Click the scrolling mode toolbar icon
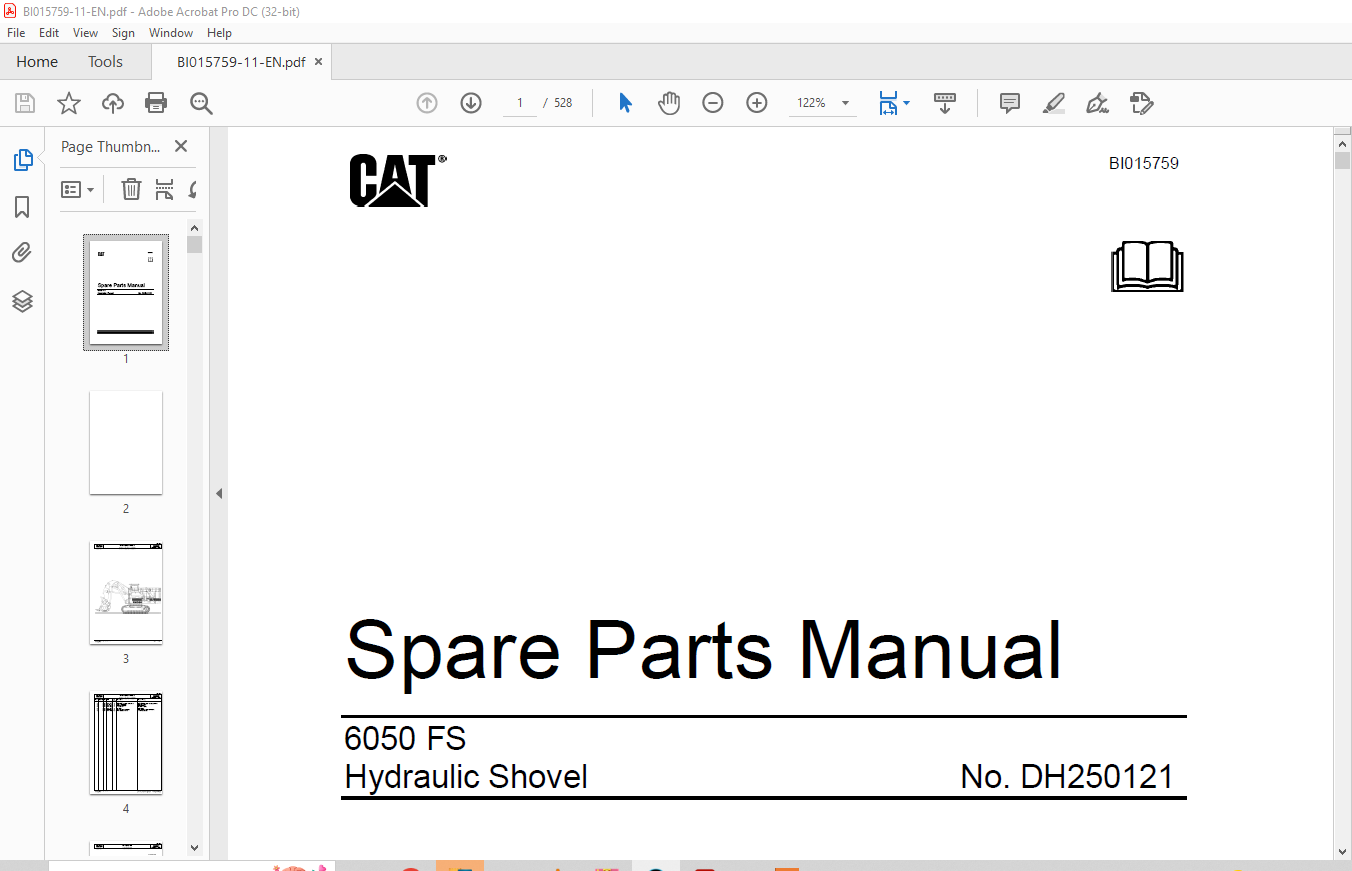Image resolution: width=1352 pixels, height=871 pixels. [945, 103]
